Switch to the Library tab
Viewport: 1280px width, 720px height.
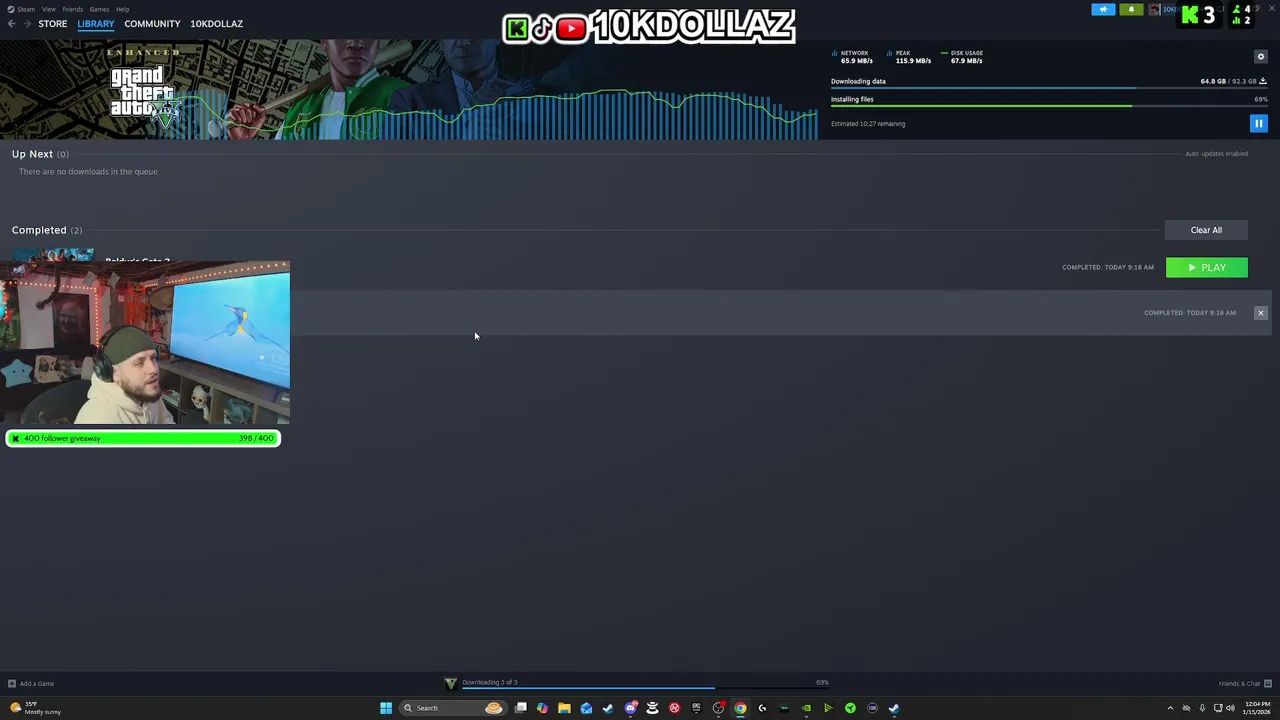[96, 24]
